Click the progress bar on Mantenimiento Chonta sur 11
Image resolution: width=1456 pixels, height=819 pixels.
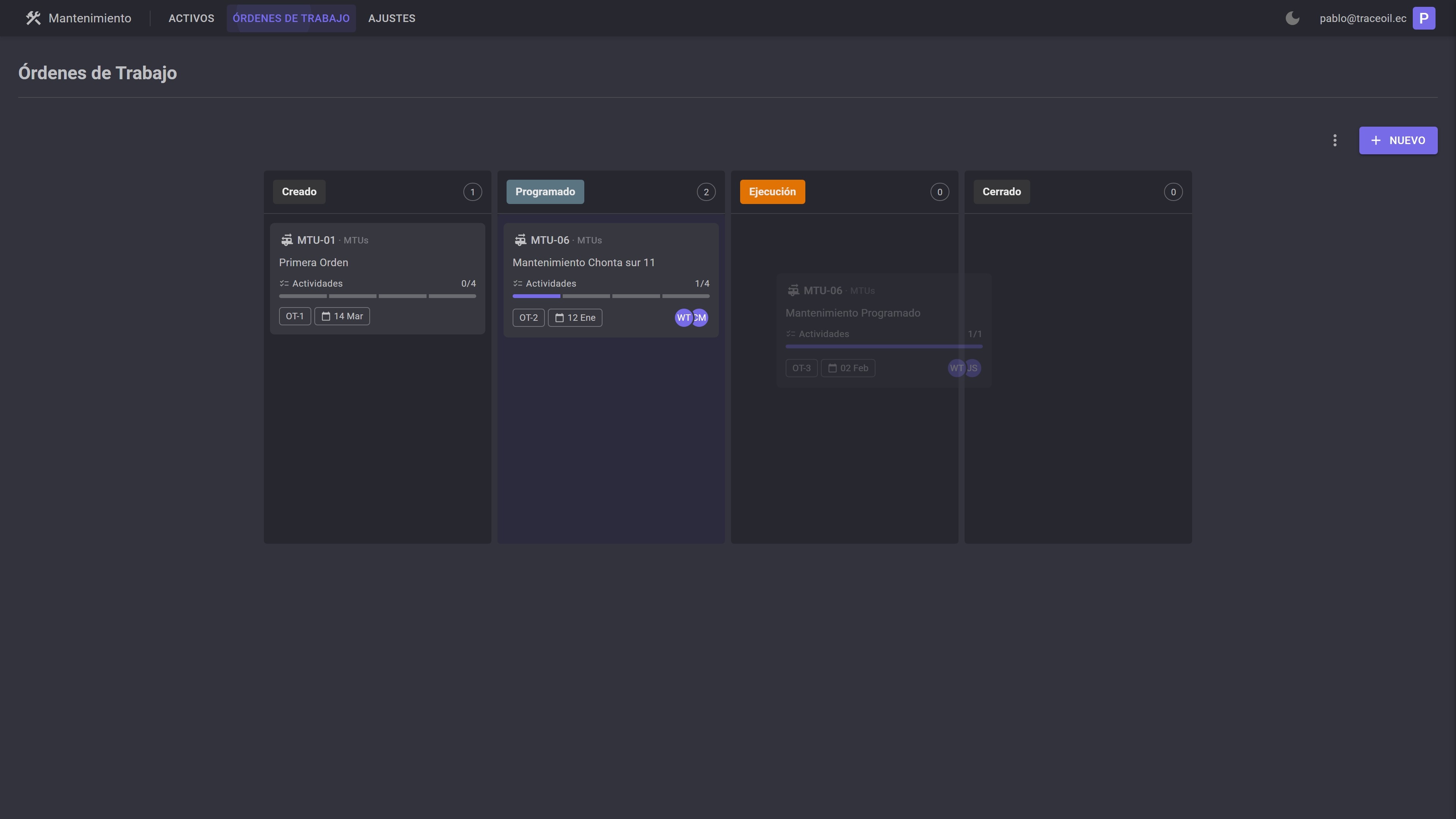[x=611, y=296]
